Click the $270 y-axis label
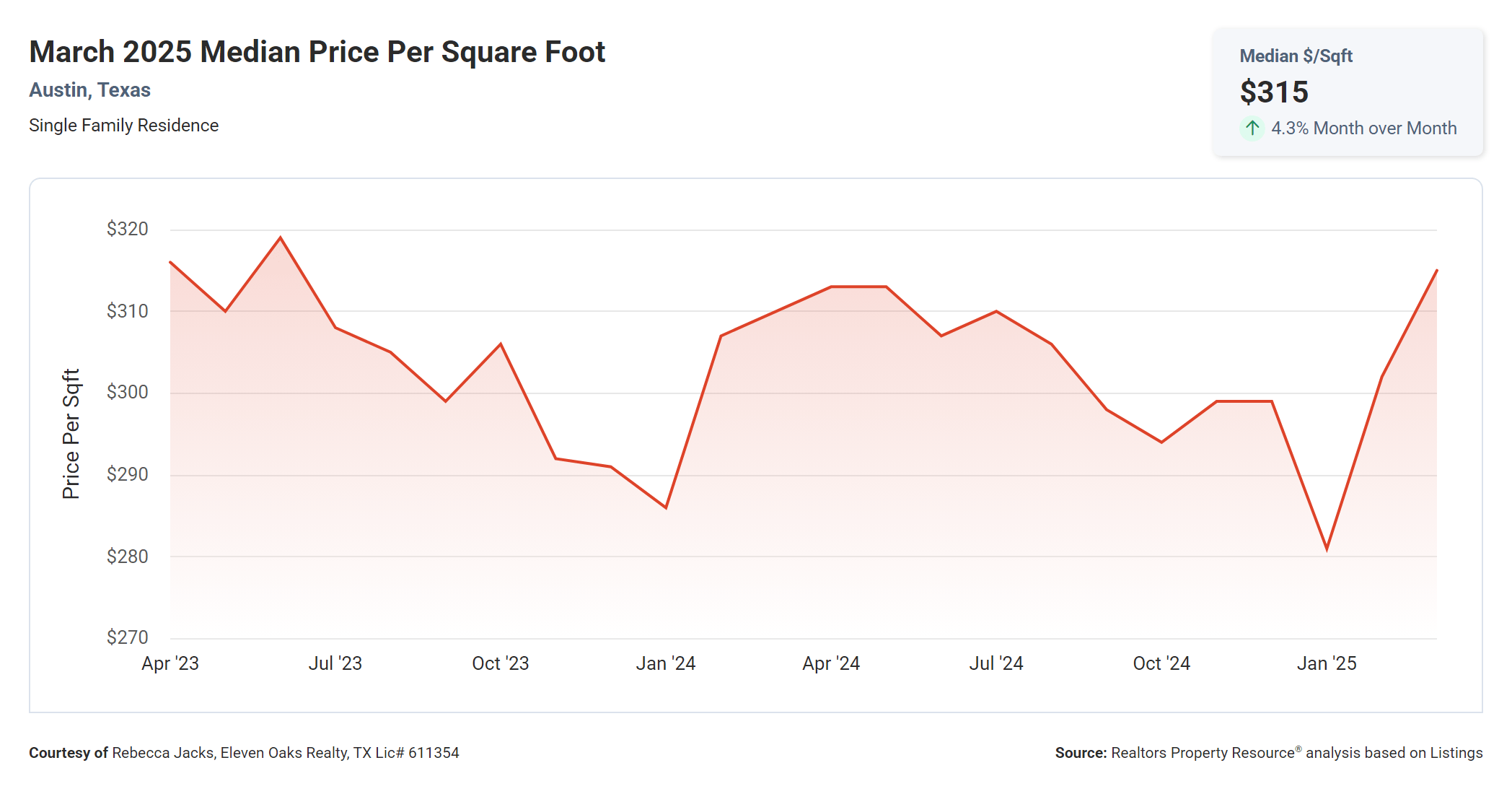Image resolution: width=1512 pixels, height=794 pixels. pyautogui.click(x=127, y=637)
